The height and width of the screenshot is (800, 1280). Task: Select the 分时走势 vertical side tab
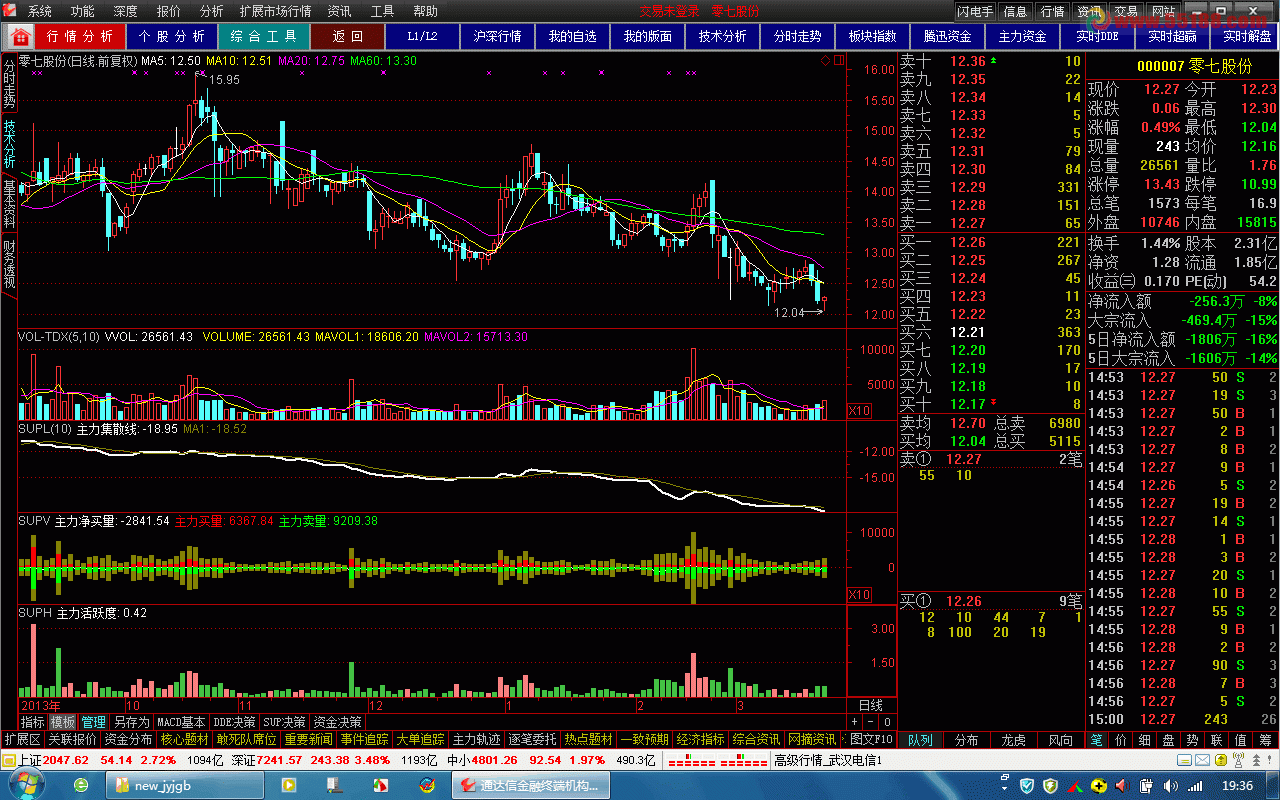(x=9, y=84)
